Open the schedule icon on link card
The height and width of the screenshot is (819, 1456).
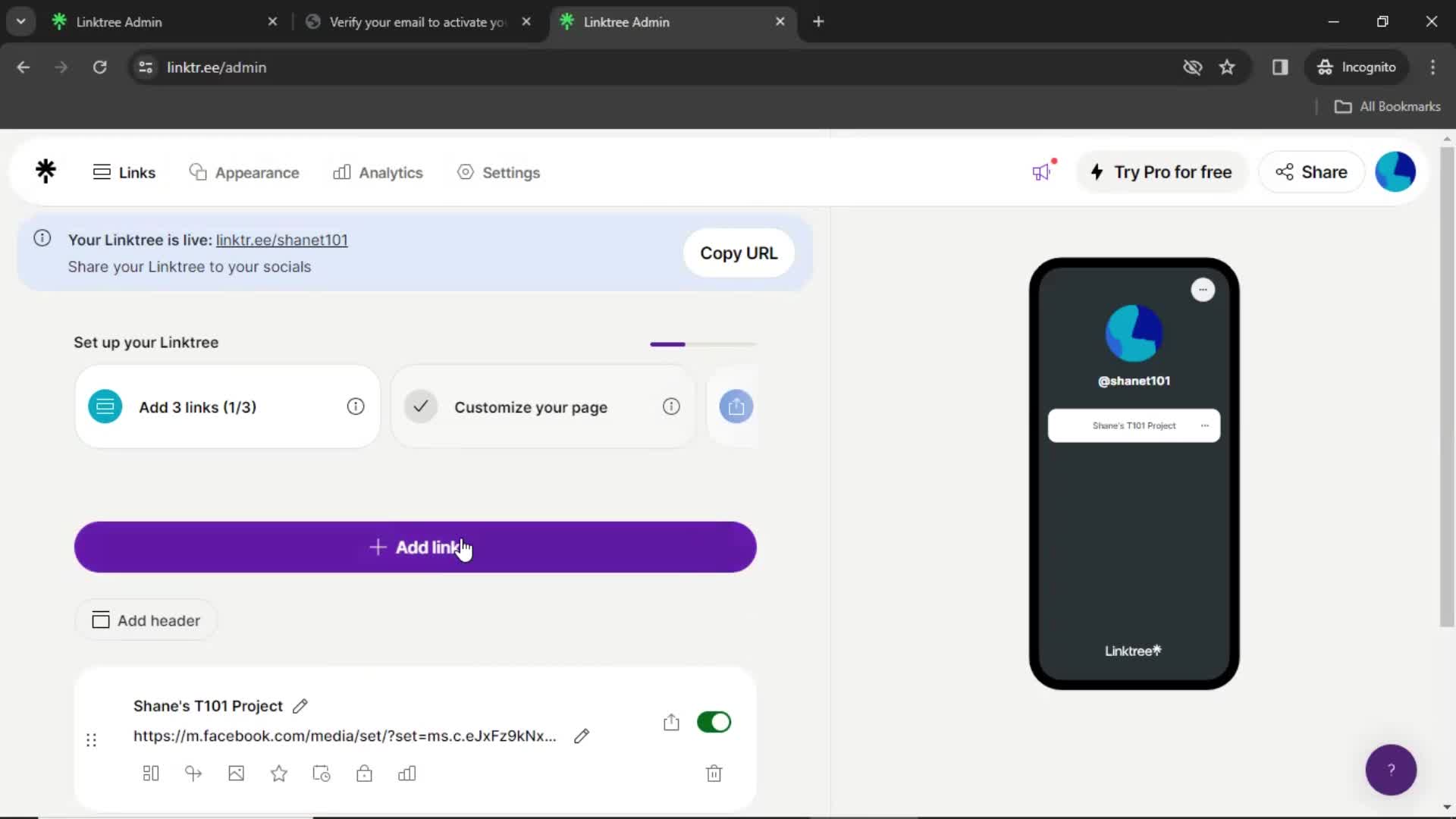pos(322,773)
